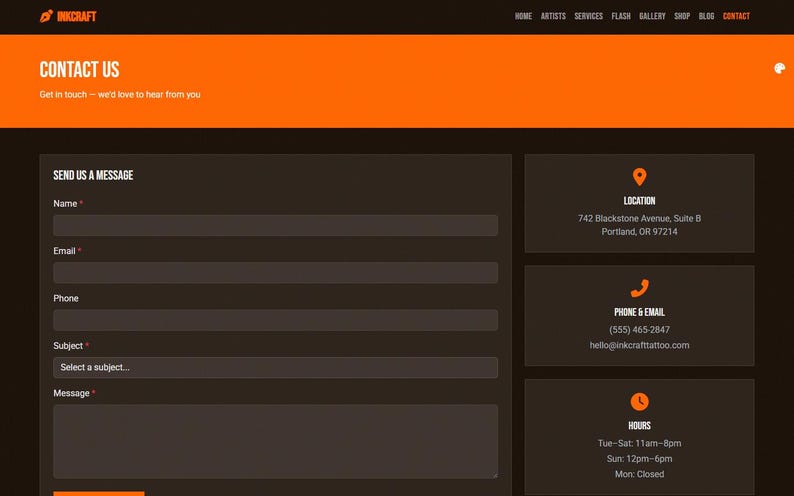Click the (555) 465-2847 phone number
The image size is (794, 496).
[640, 329]
